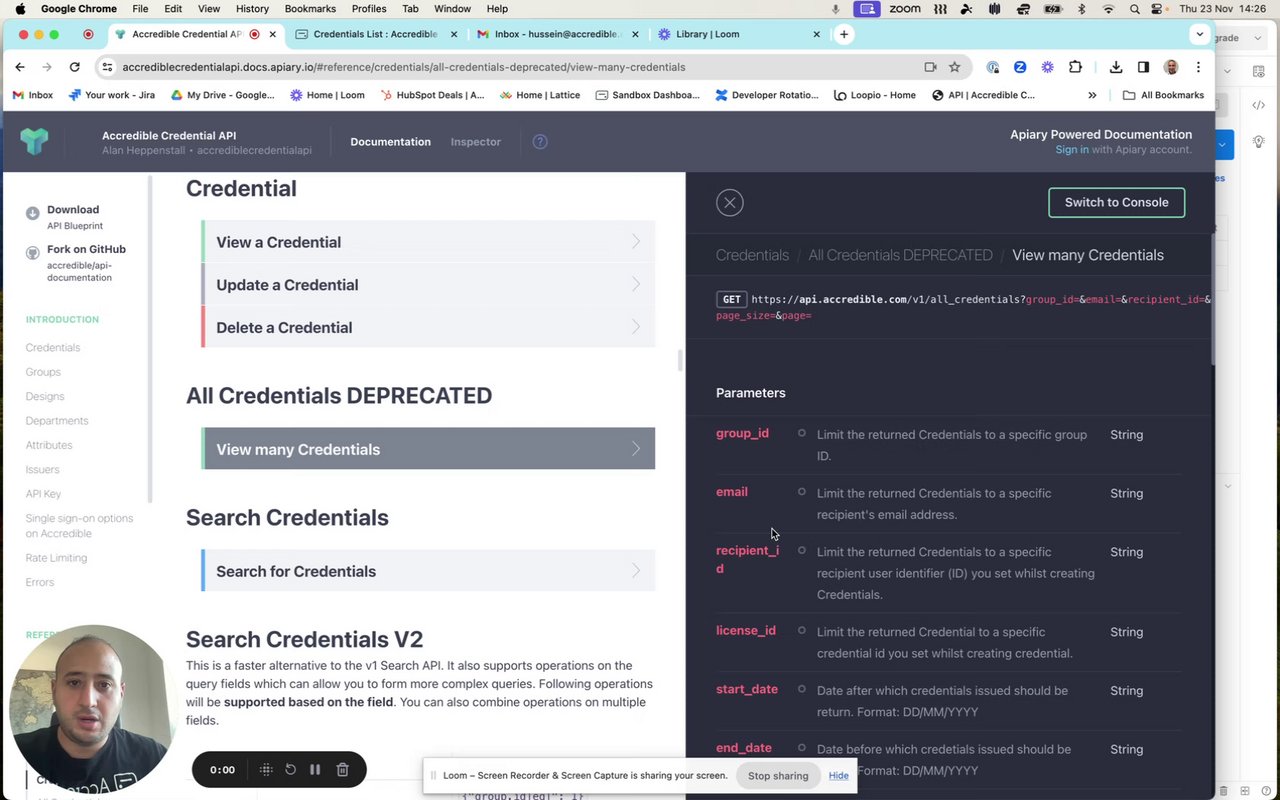Open Control Center in menu bar
Image resolution: width=1280 pixels, height=800 pixels.
tap(1158, 9)
